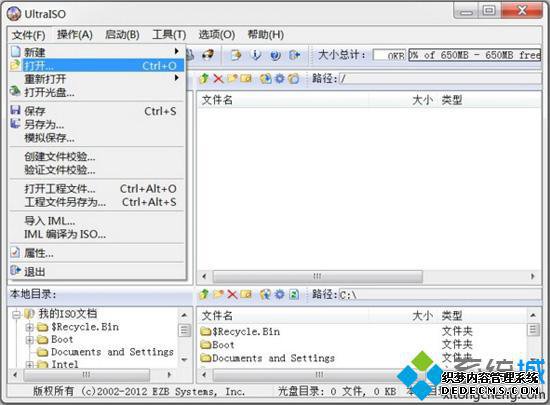Click the red delete X in image toolbar
The image size is (550, 405).
pos(218,79)
